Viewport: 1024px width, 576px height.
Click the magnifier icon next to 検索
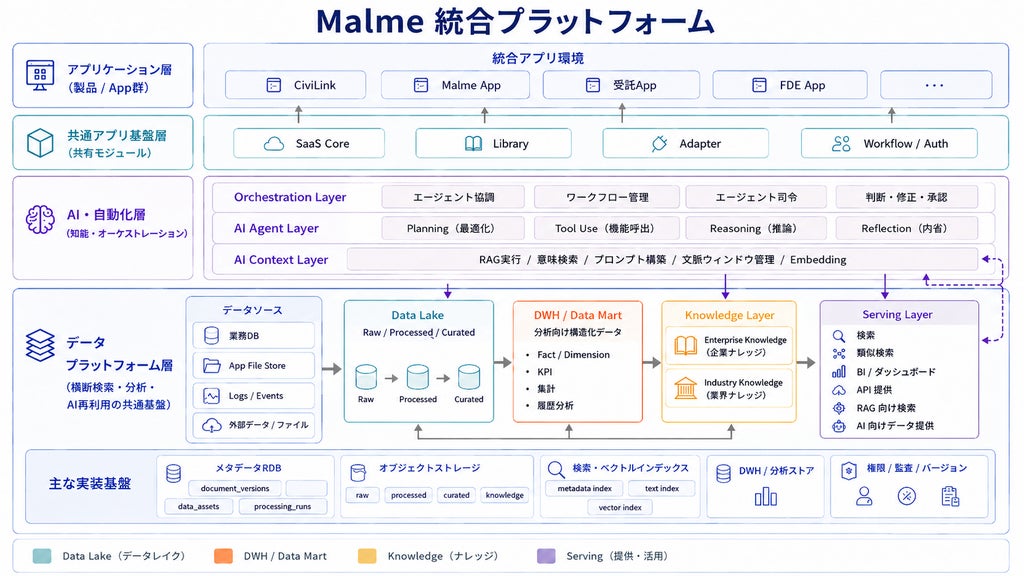(839, 336)
